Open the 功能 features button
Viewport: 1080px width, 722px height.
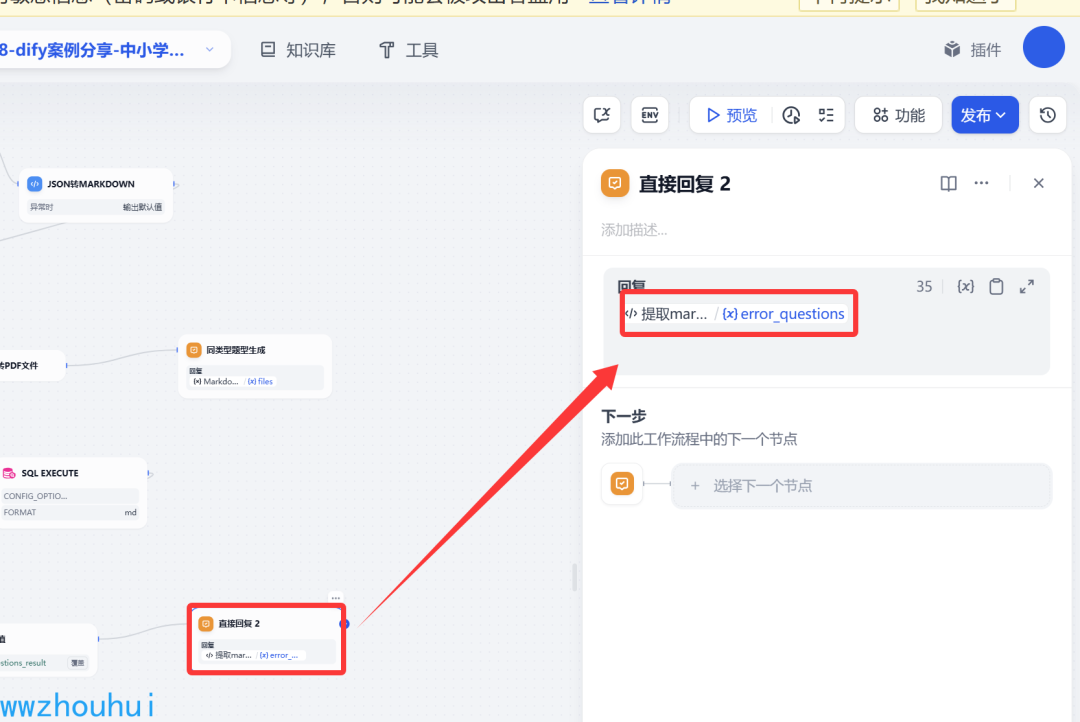[899, 115]
